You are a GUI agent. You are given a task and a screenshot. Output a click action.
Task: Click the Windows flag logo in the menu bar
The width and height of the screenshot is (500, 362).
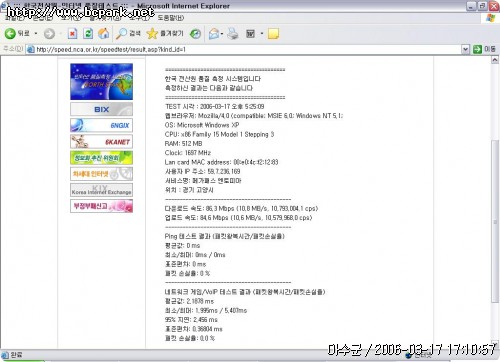tap(491, 18)
